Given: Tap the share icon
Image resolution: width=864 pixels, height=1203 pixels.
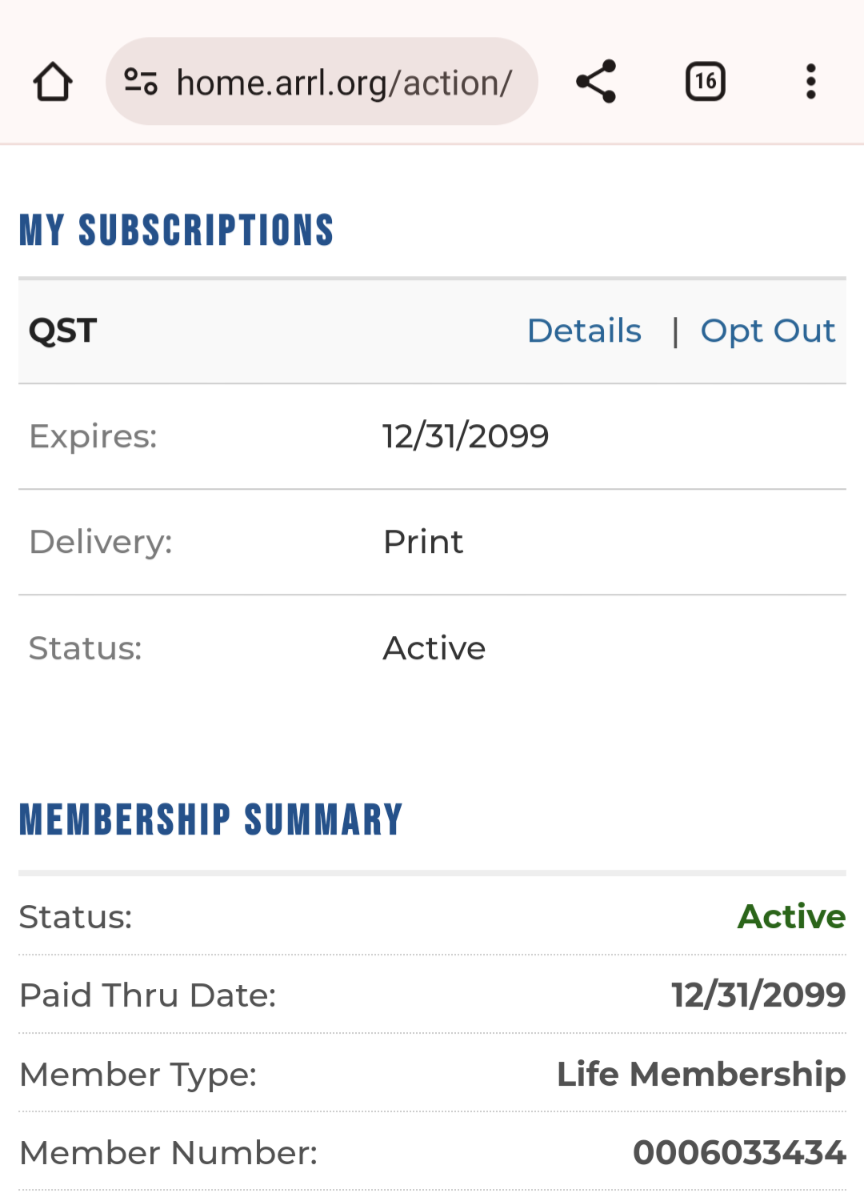Looking at the screenshot, I should coord(596,82).
